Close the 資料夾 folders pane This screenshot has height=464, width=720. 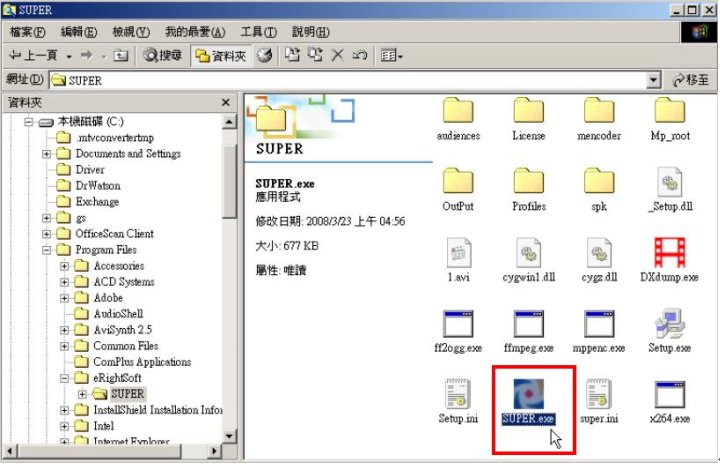tap(226, 102)
